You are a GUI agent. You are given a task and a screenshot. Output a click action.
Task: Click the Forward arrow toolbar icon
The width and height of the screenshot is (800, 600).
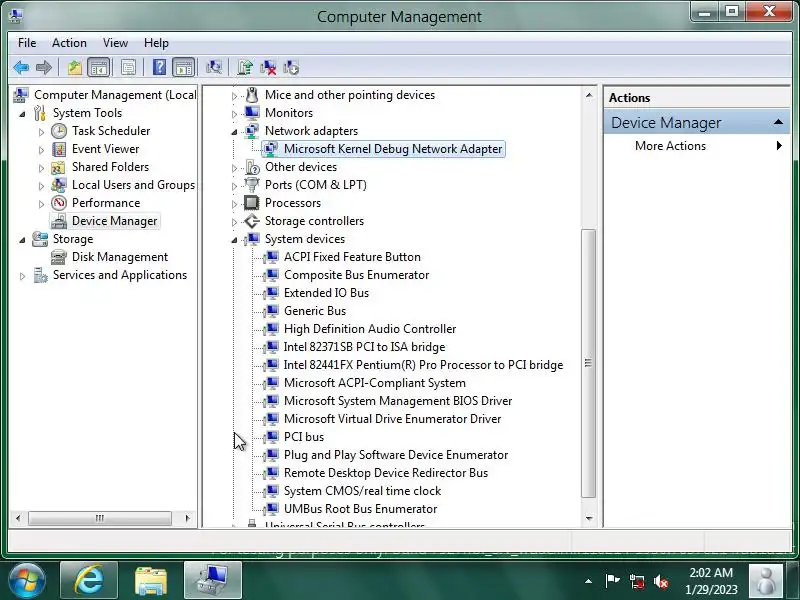(44, 67)
